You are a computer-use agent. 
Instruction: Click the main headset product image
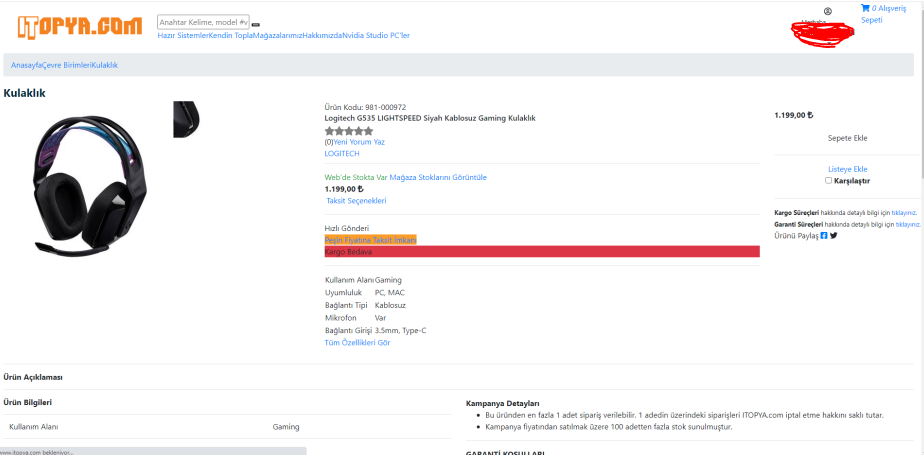[x=90, y=185]
